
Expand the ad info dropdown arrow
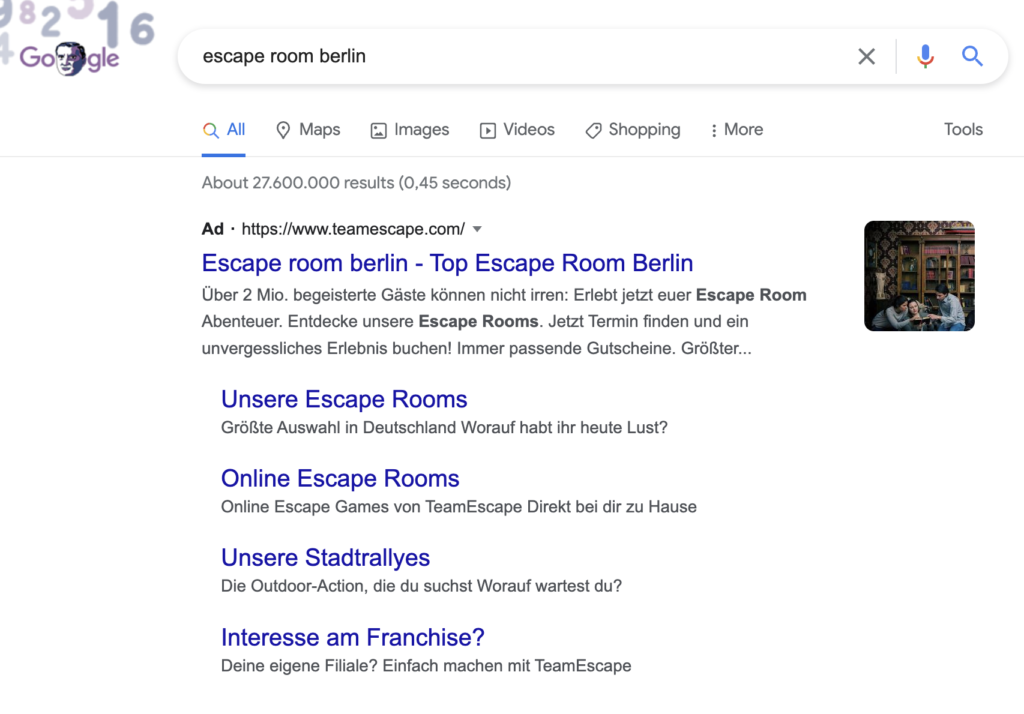pyautogui.click(x=477, y=229)
